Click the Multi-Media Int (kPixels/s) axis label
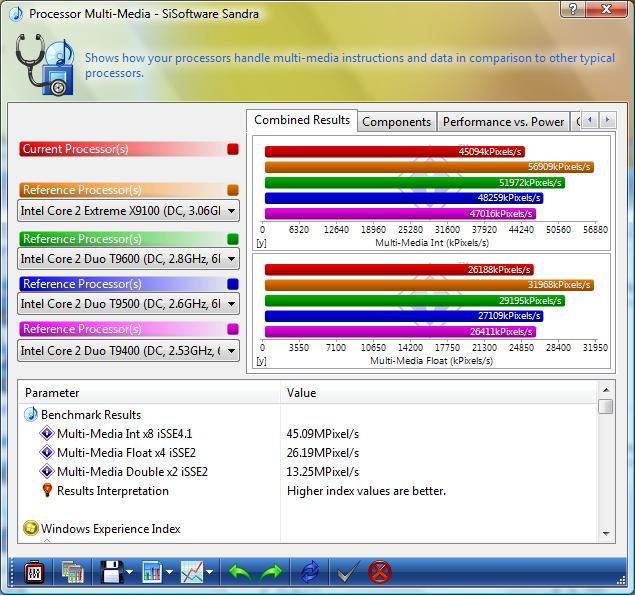This screenshot has height=596, width=635. pyautogui.click(x=432, y=243)
